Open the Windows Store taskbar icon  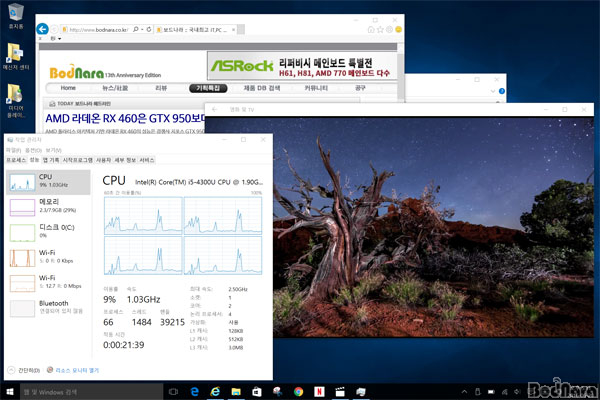[257, 392]
